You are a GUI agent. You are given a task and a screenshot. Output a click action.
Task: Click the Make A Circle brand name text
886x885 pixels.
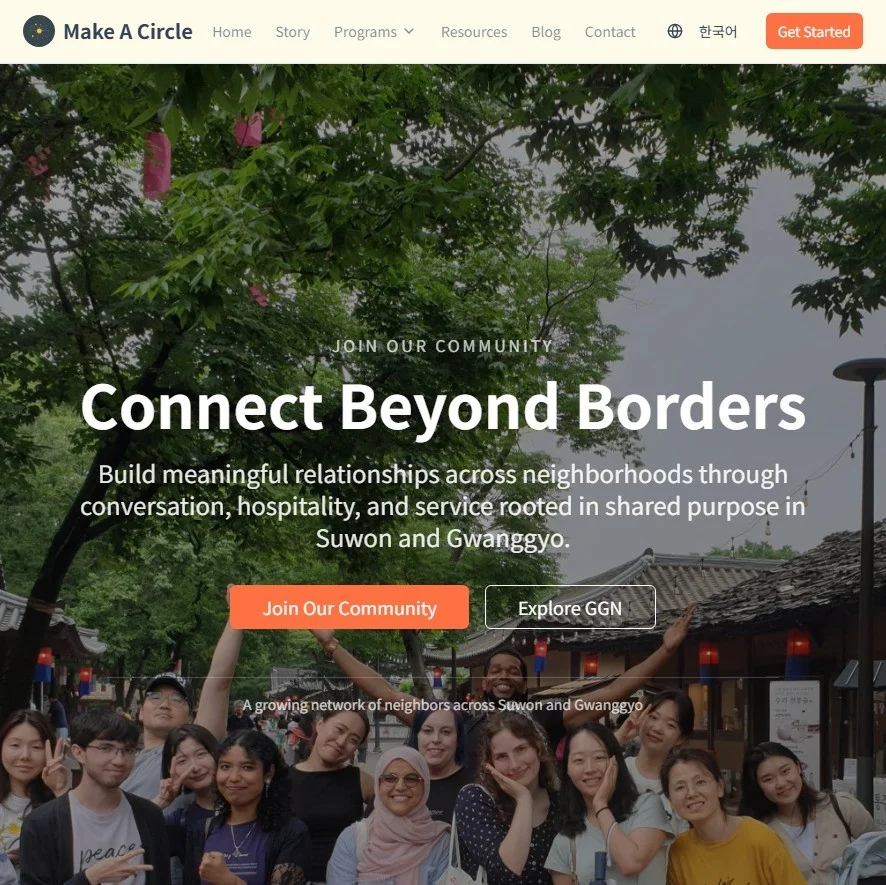(128, 32)
